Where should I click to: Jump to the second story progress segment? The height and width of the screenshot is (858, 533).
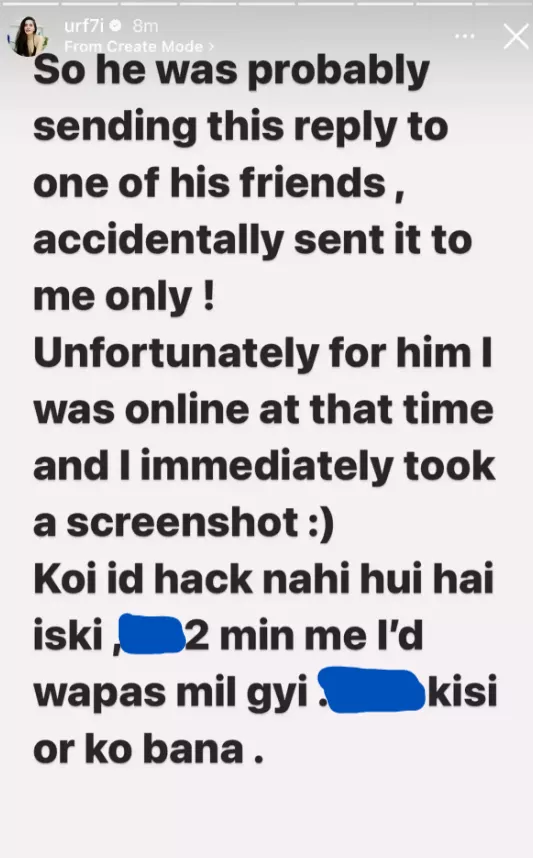tap(90, 3)
